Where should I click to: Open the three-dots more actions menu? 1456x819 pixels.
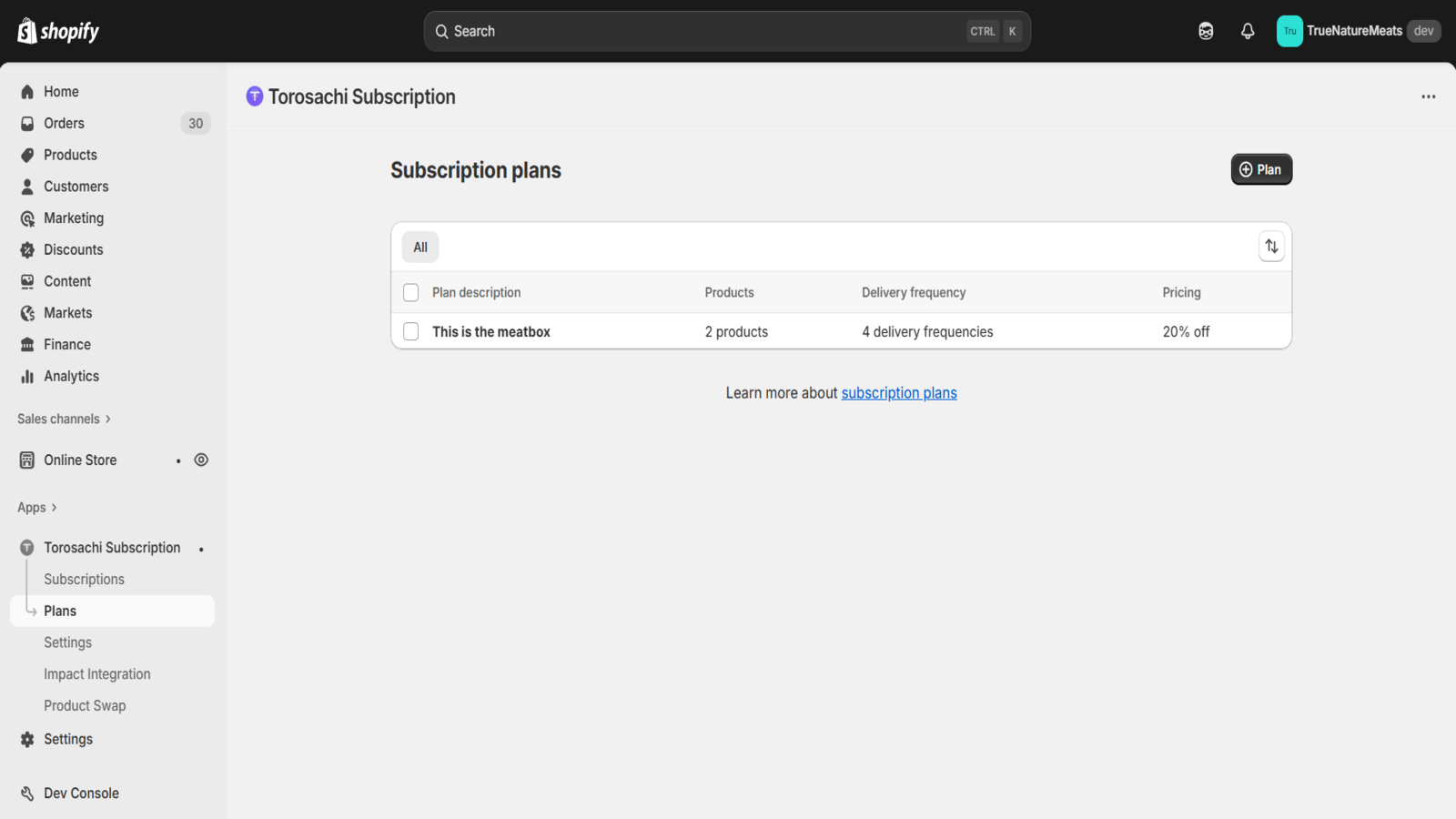tap(1429, 96)
